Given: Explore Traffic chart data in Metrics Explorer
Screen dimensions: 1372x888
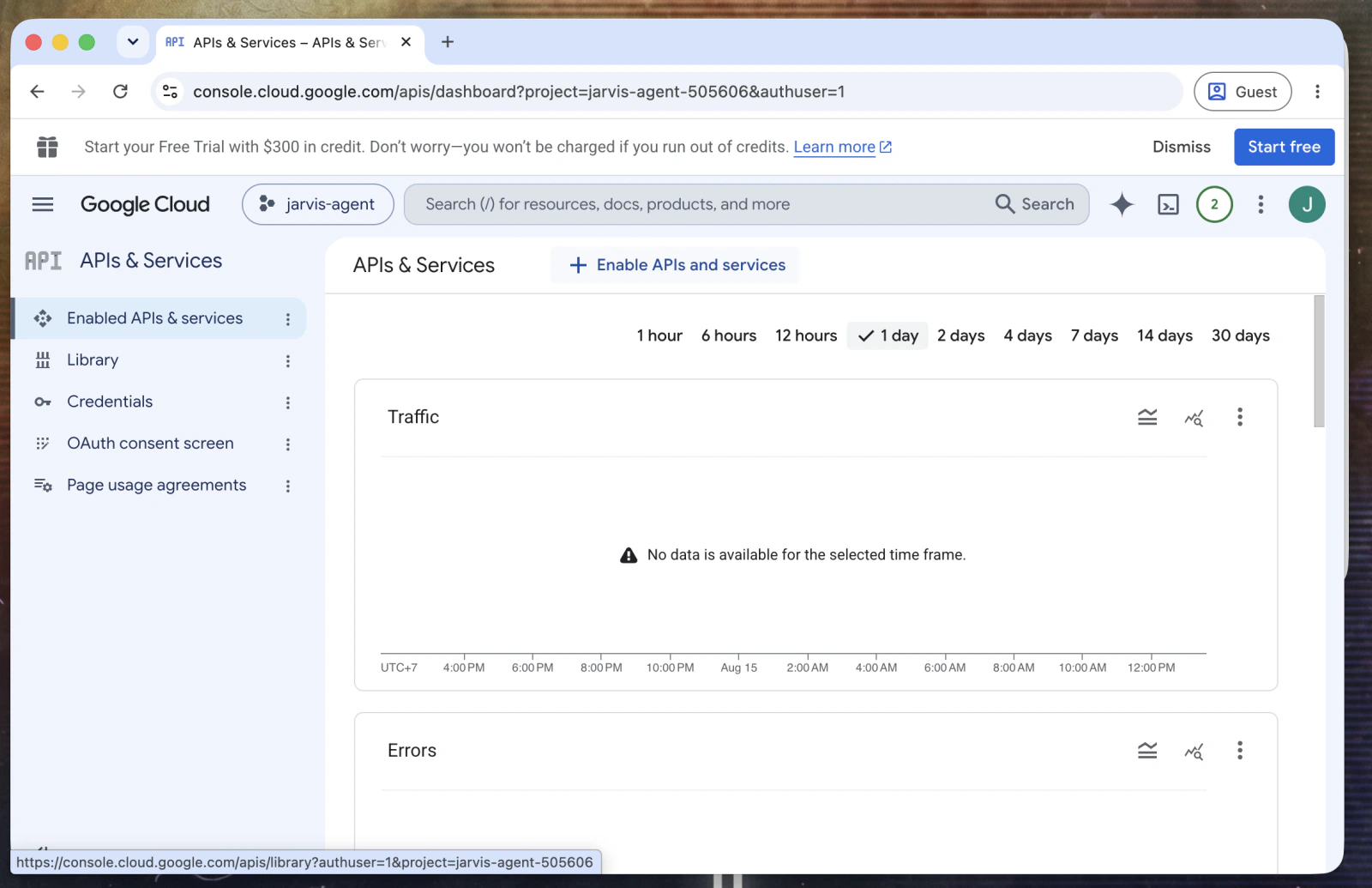Looking at the screenshot, I should (x=1194, y=418).
